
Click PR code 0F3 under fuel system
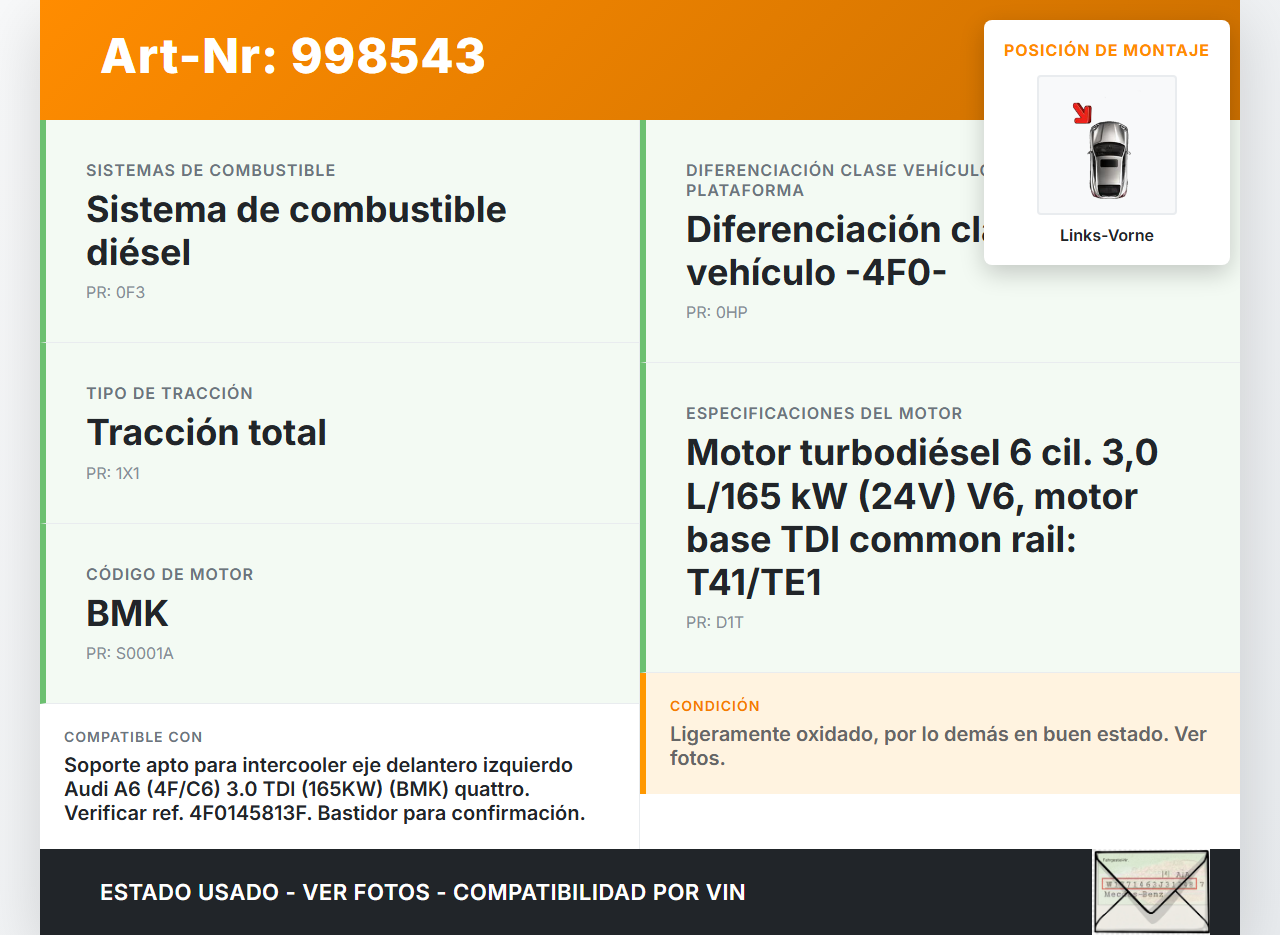[x=115, y=293]
